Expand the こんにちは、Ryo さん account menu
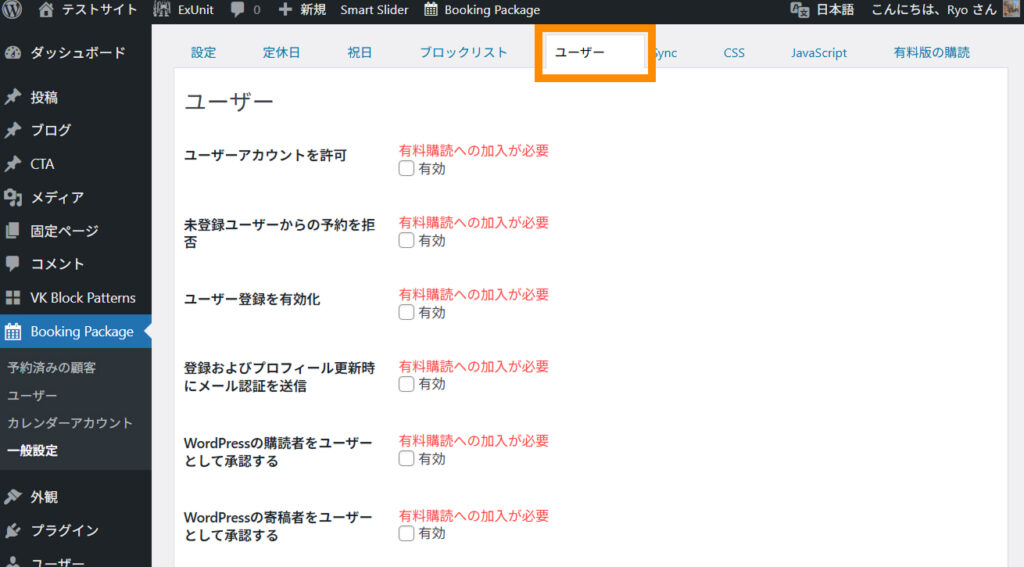This screenshot has height=567, width=1024. tap(920, 10)
